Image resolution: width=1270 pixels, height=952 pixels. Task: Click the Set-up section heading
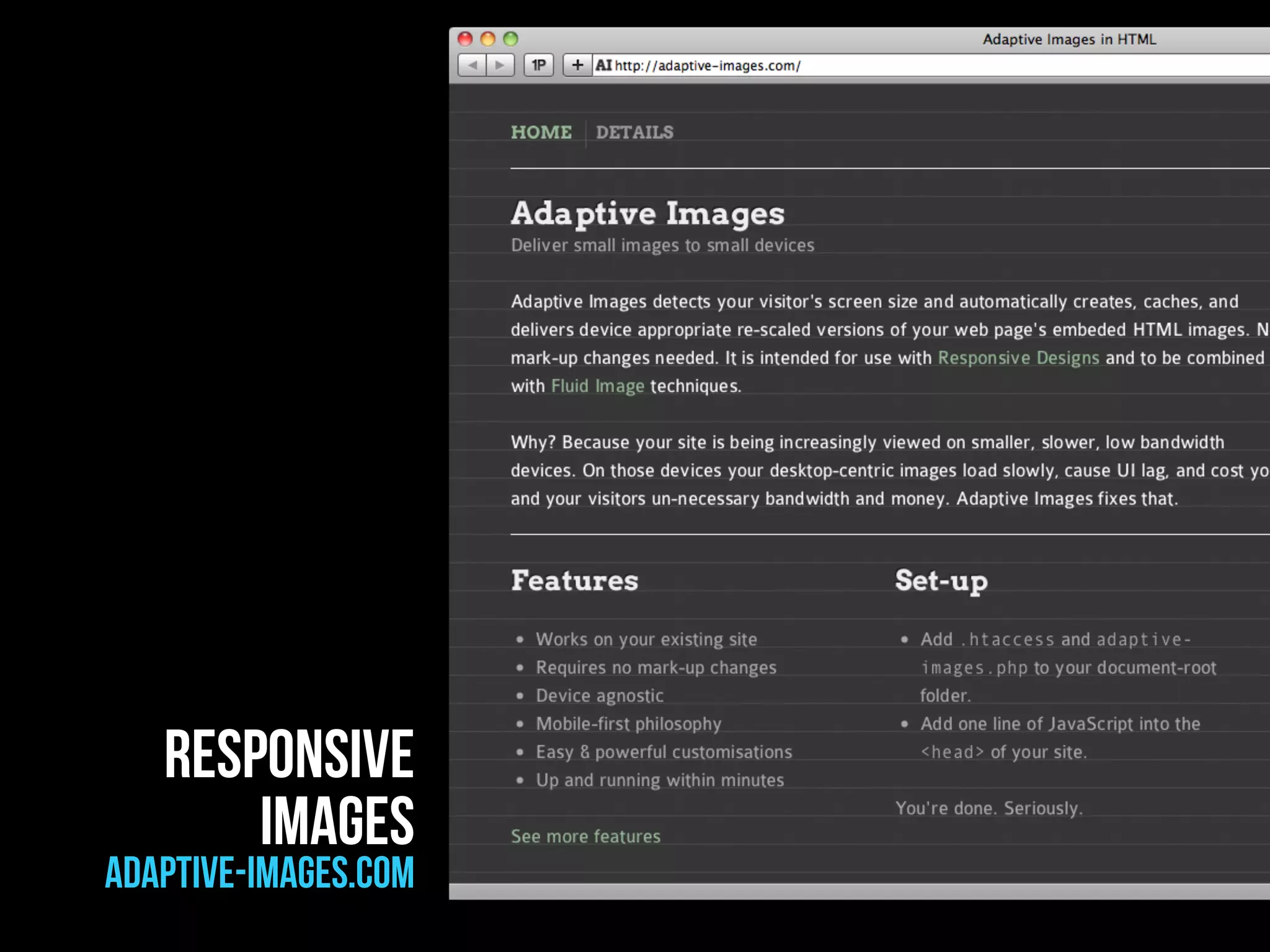pyautogui.click(x=941, y=581)
